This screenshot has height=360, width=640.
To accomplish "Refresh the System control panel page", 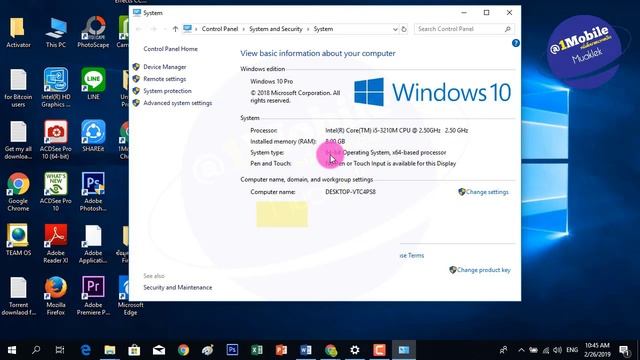I will point(404,29).
